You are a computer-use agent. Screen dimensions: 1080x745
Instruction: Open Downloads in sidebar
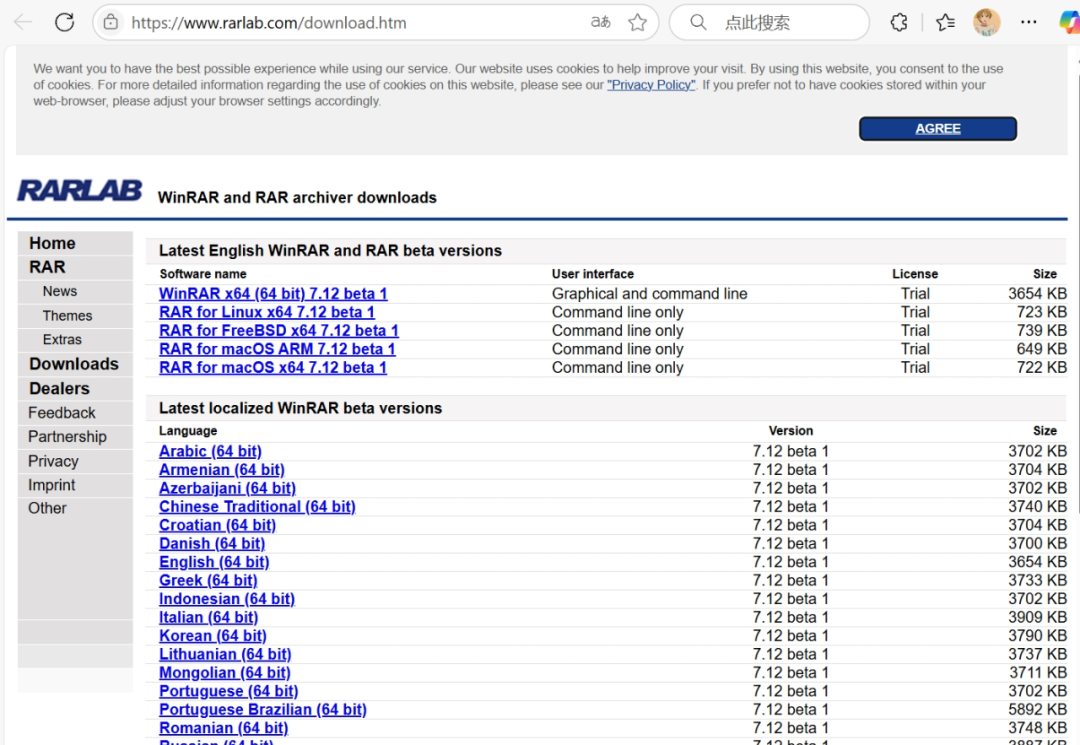pyautogui.click(x=74, y=364)
